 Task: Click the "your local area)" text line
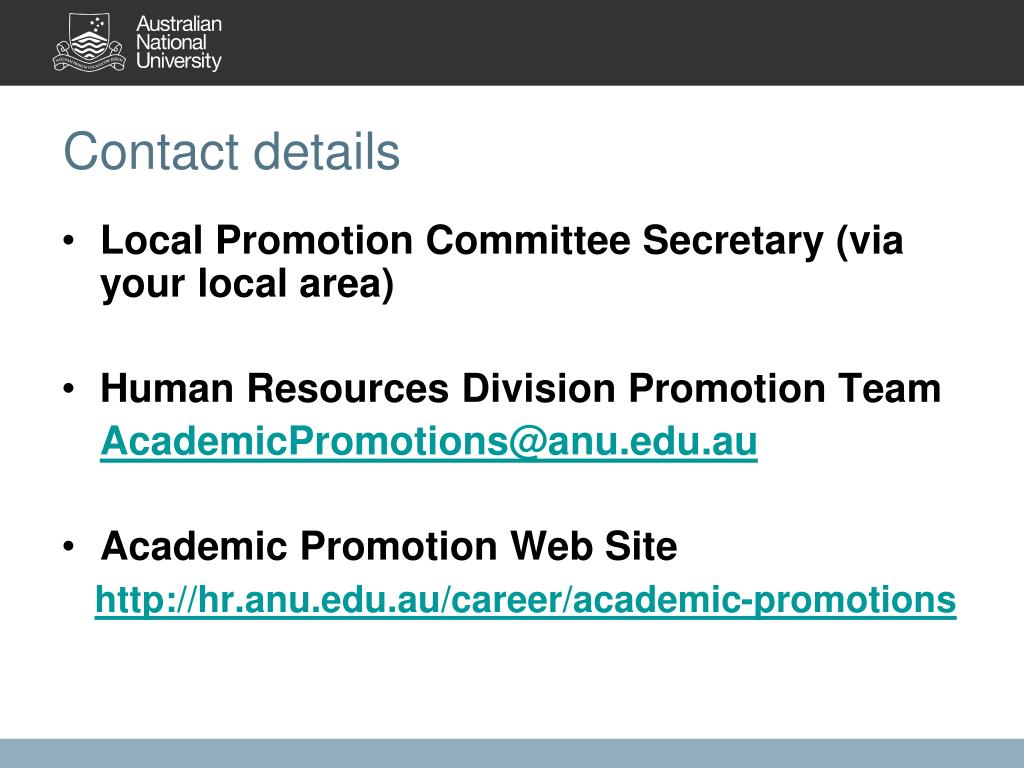pyautogui.click(x=247, y=284)
